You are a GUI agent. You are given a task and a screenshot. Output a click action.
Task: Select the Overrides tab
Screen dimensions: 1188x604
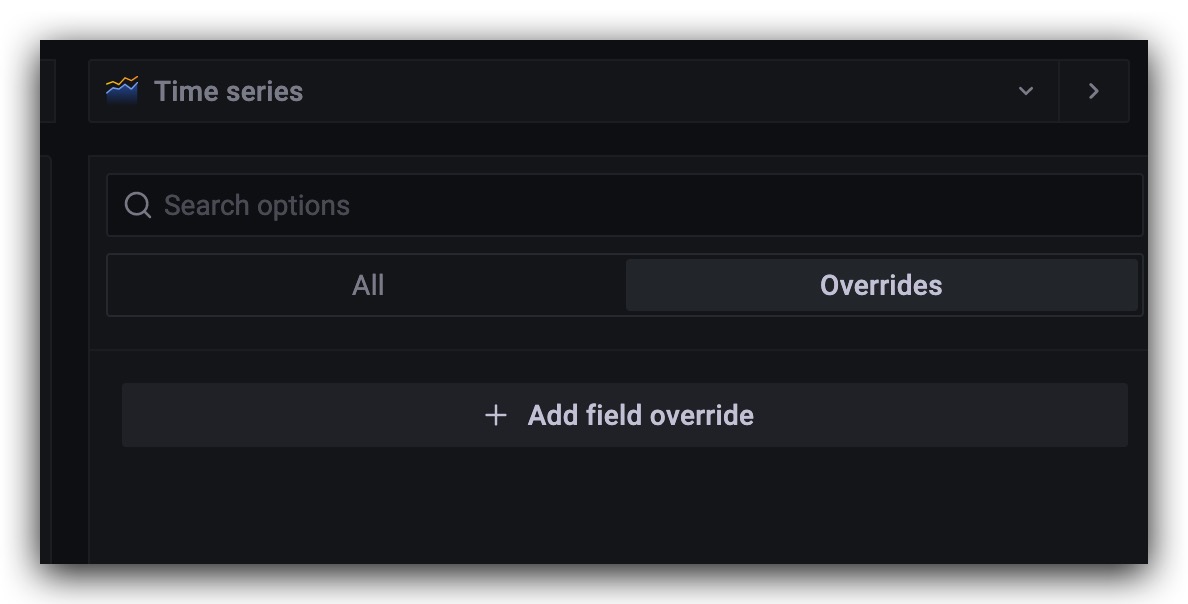[x=881, y=286]
